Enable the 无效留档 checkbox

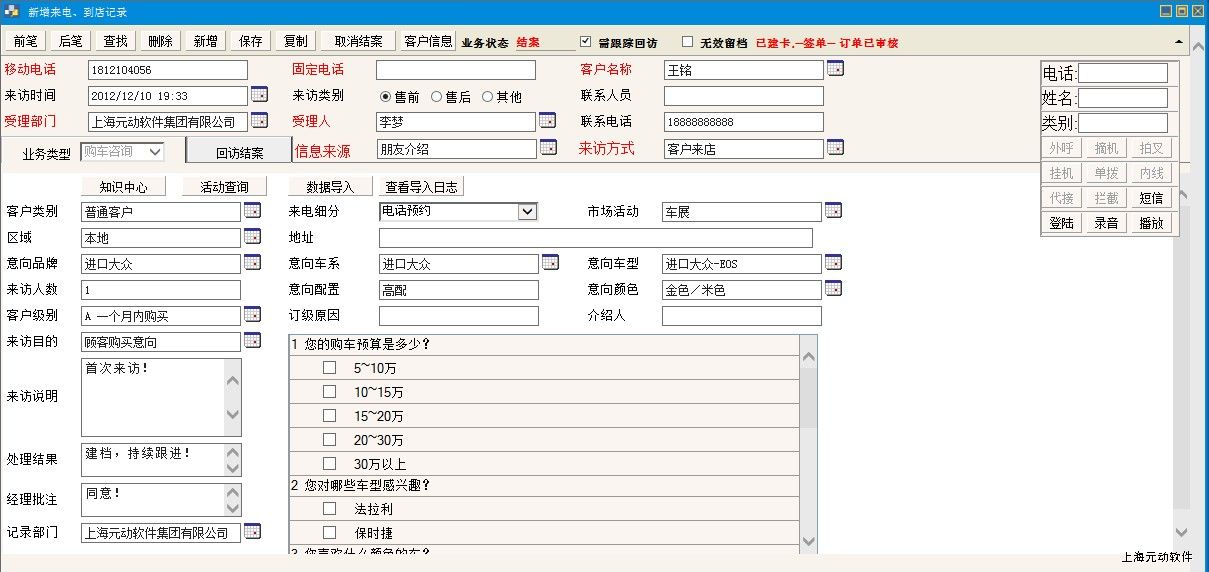click(687, 42)
